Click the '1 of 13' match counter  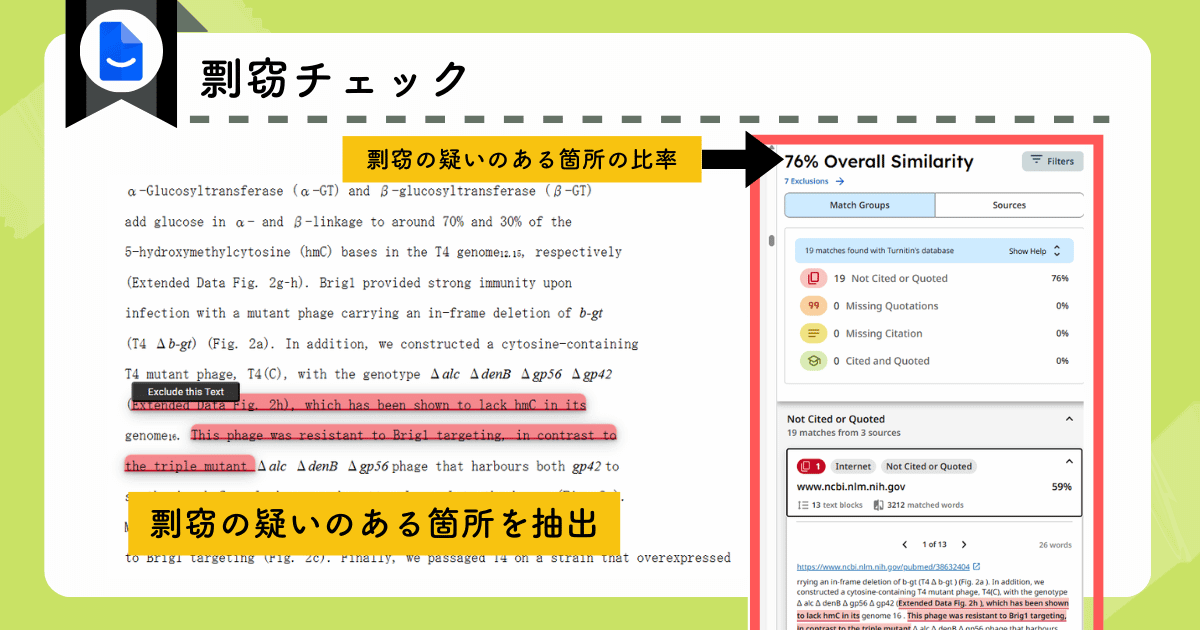(x=934, y=545)
